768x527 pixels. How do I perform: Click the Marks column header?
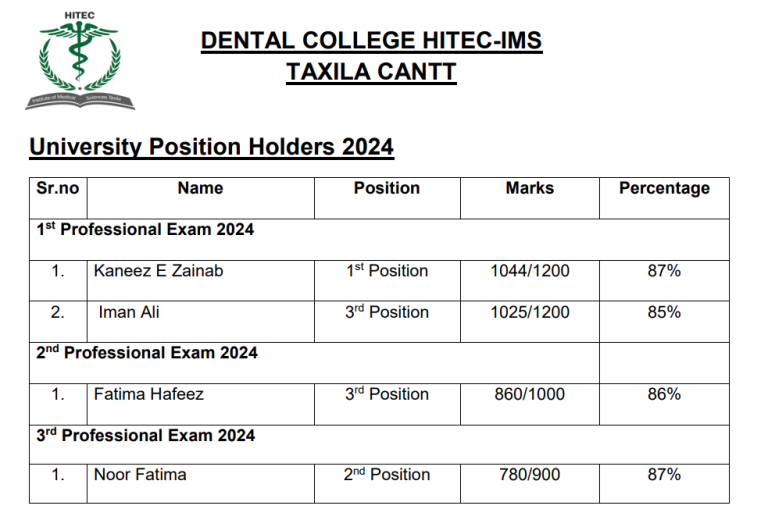[x=530, y=198]
